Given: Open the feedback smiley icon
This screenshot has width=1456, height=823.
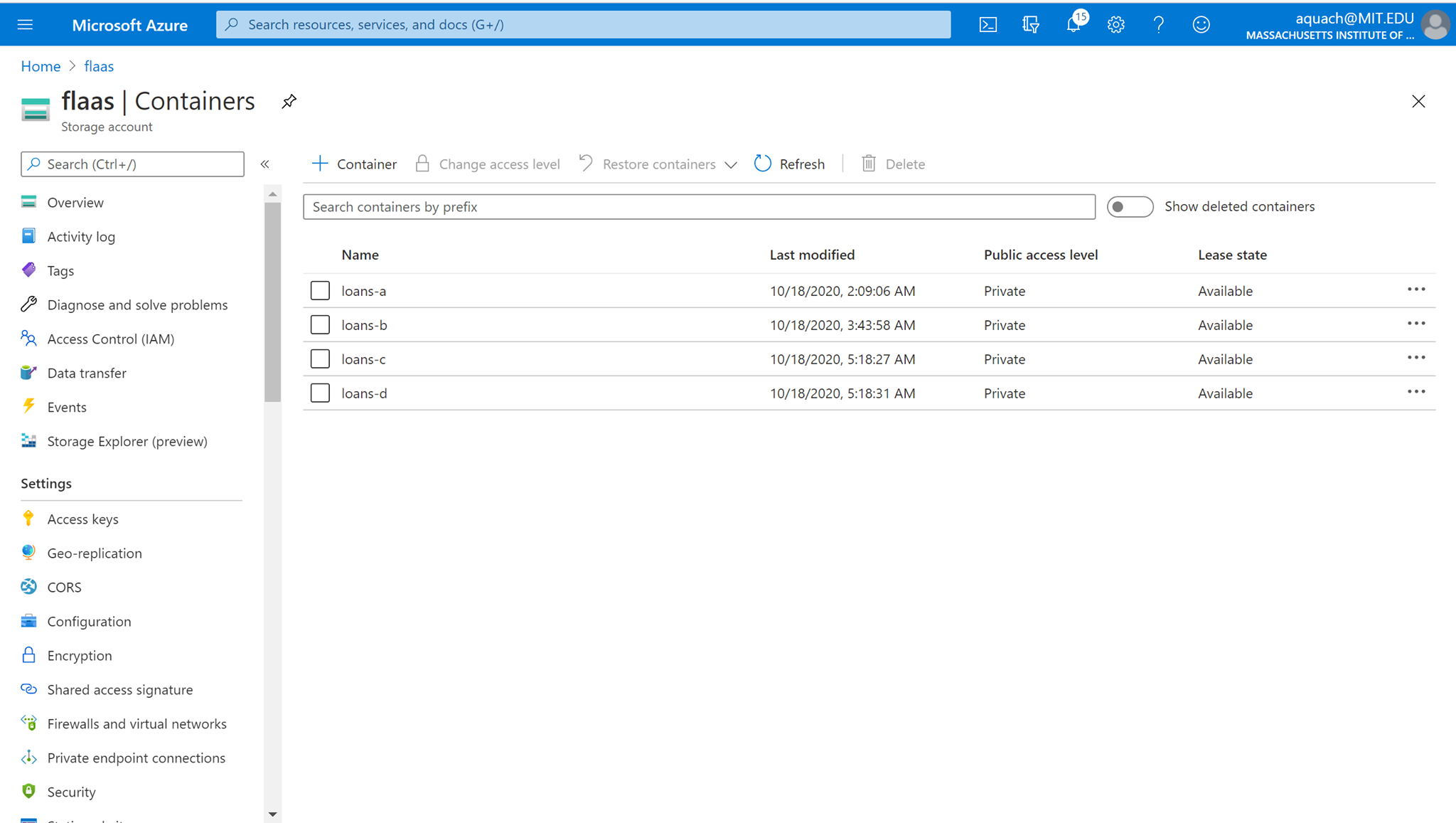Looking at the screenshot, I should [x=1201, y=25].
